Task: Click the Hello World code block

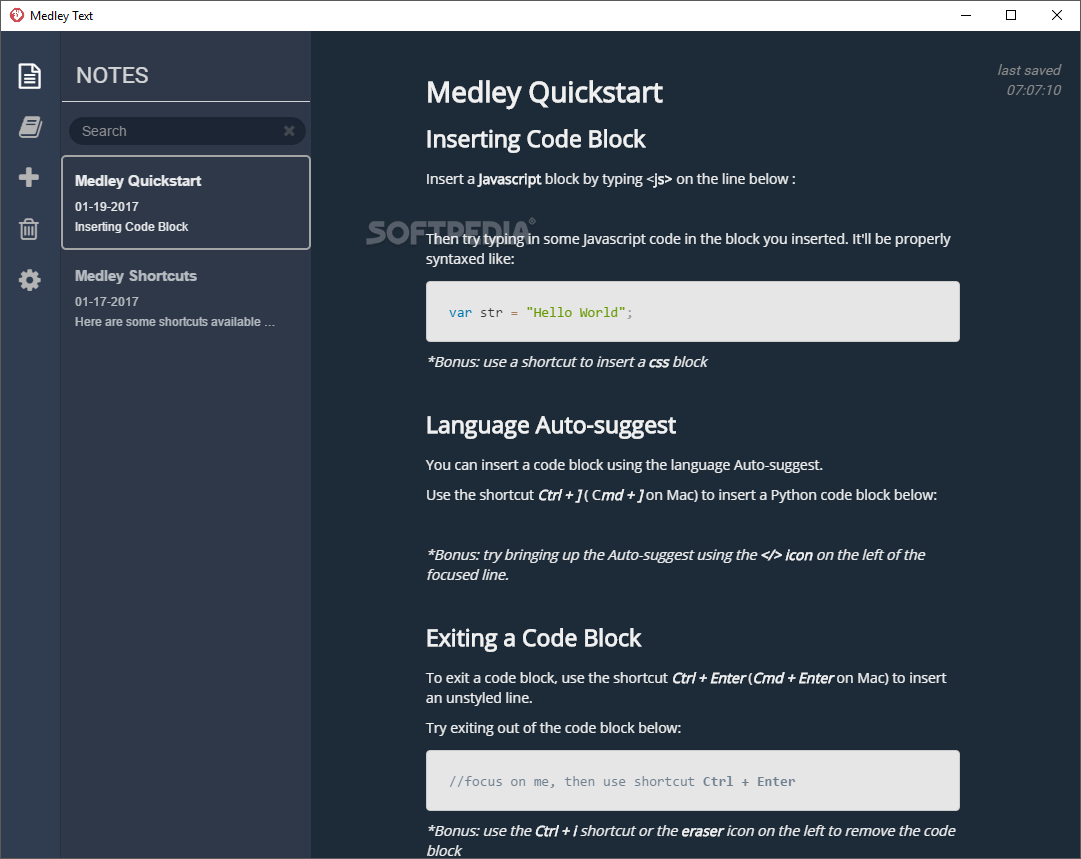Action: [692, 312]
